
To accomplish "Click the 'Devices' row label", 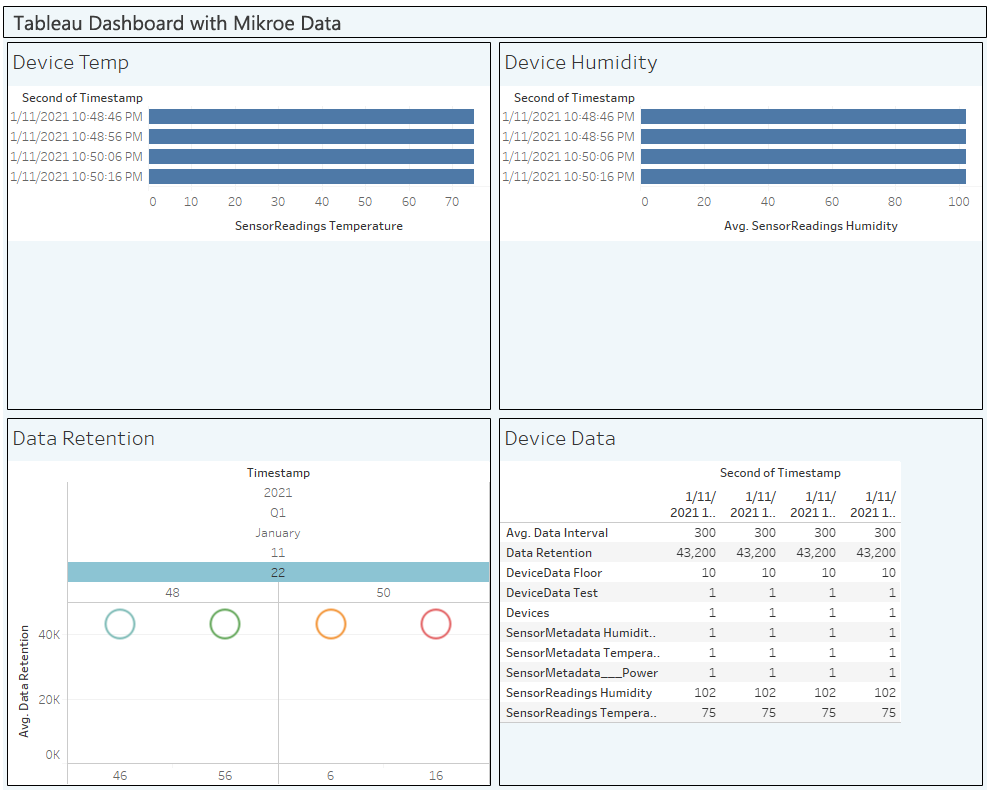I will pyautogui.click(x=527, y=613).
